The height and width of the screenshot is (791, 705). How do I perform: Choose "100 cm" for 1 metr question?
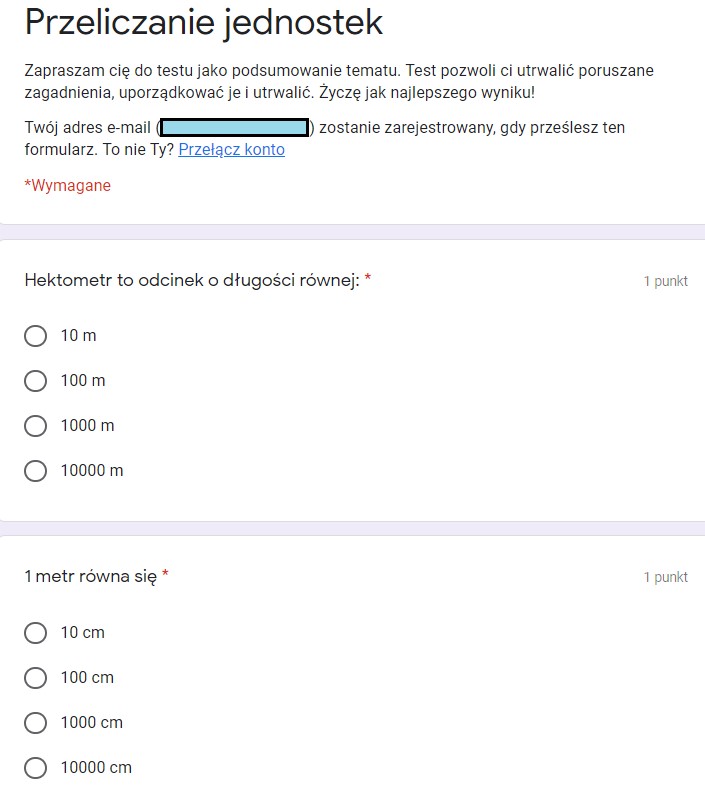[35, 677]
